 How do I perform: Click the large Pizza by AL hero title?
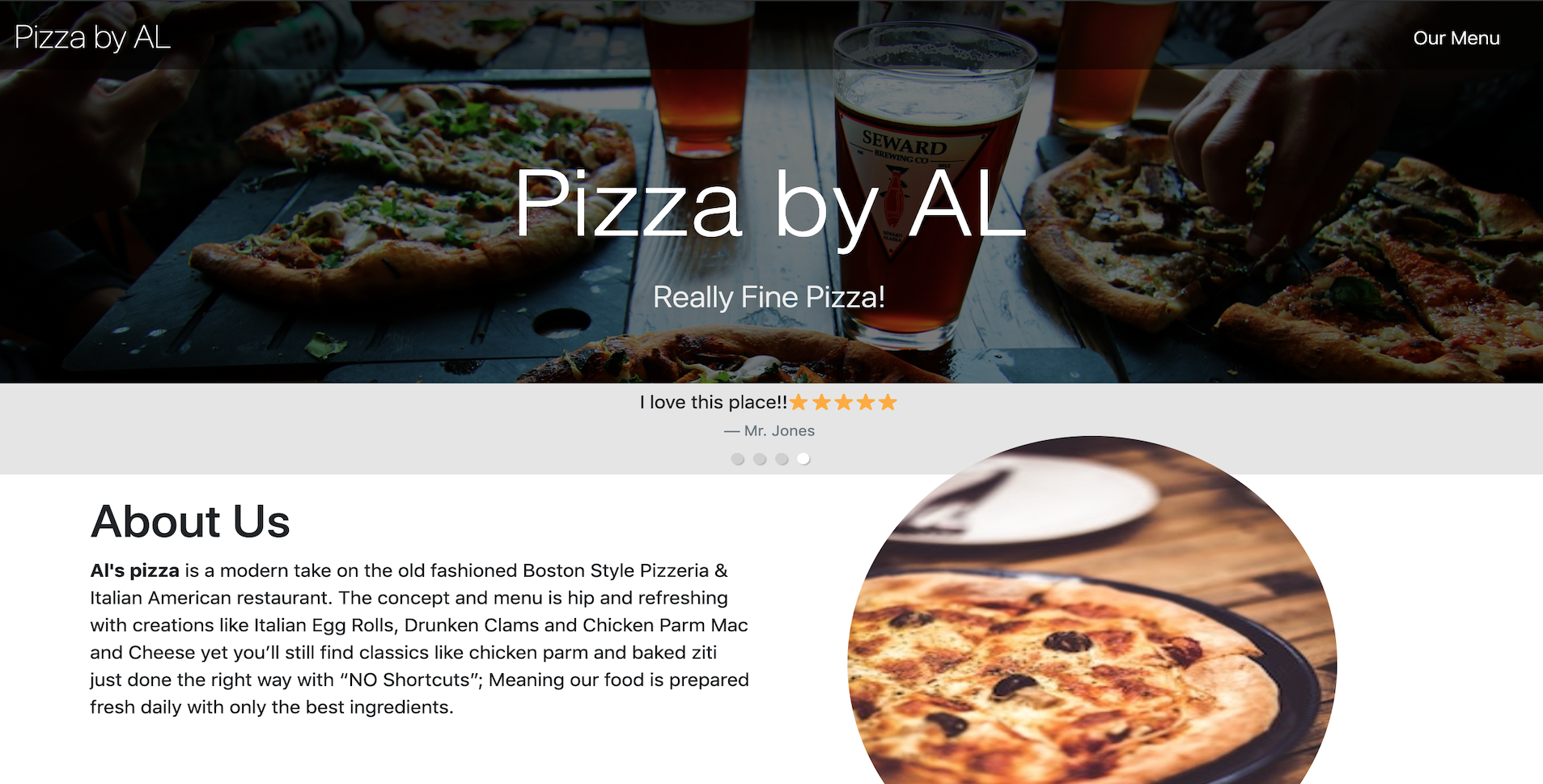(x=770, y=205)
